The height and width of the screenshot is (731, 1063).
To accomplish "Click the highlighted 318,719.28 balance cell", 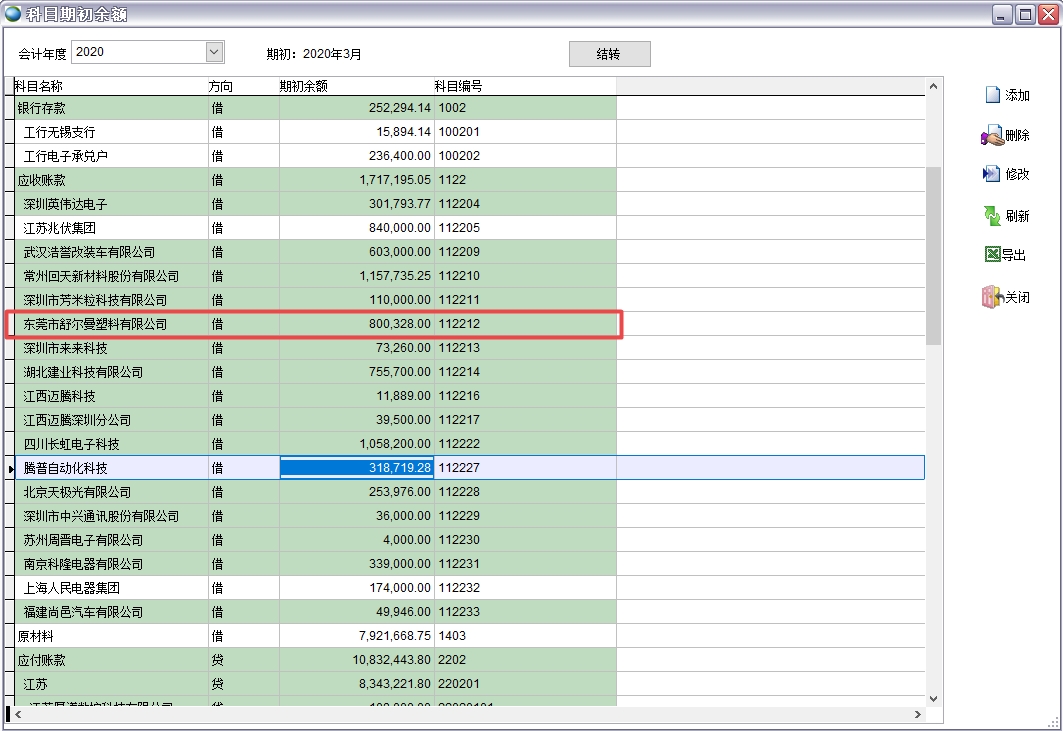I will [356, 468].
